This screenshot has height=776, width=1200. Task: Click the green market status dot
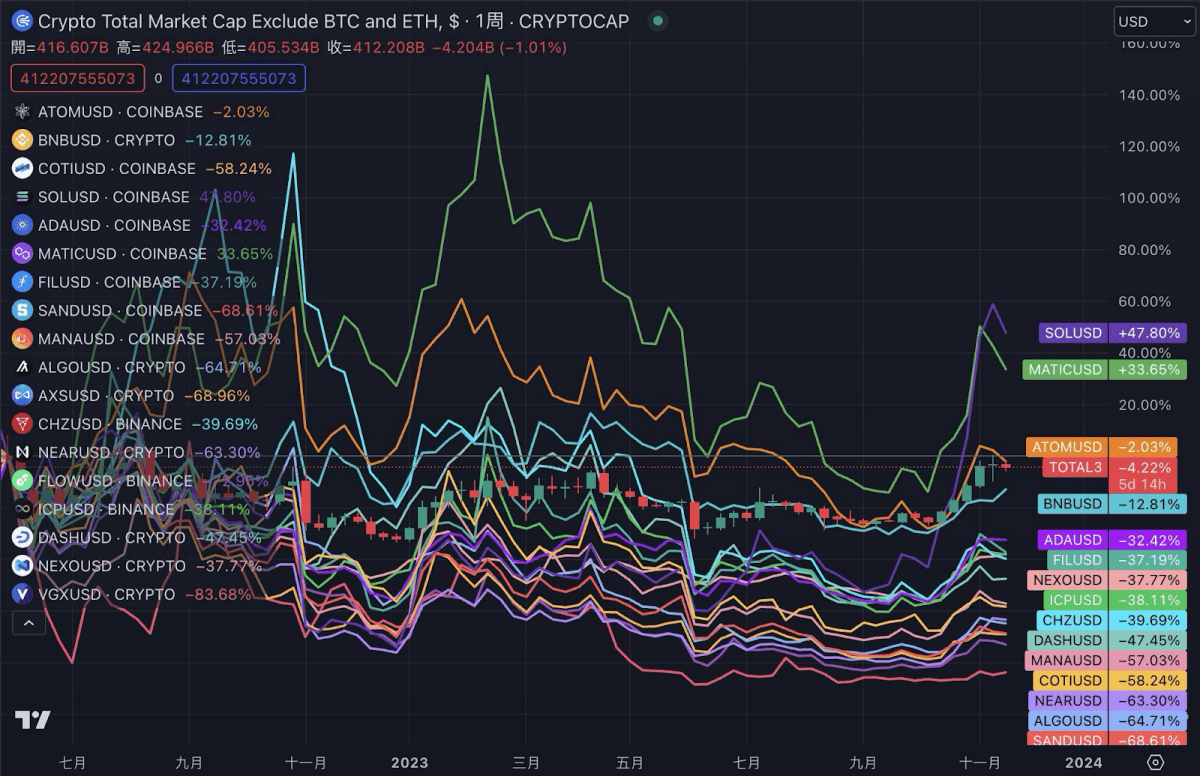(x=656, y=21)
